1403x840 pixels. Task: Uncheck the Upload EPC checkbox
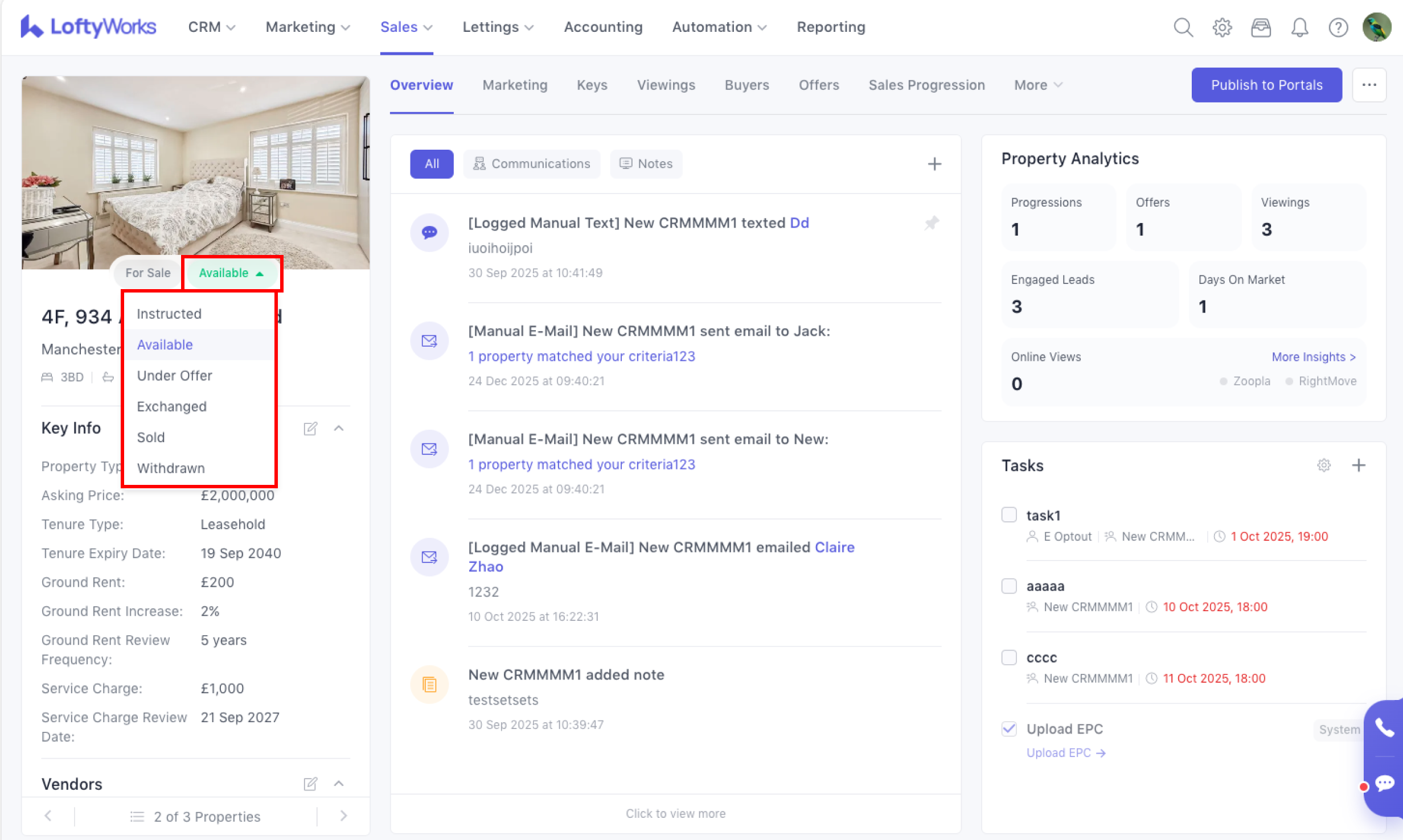pyautogui.click(x=1009, y=728)
